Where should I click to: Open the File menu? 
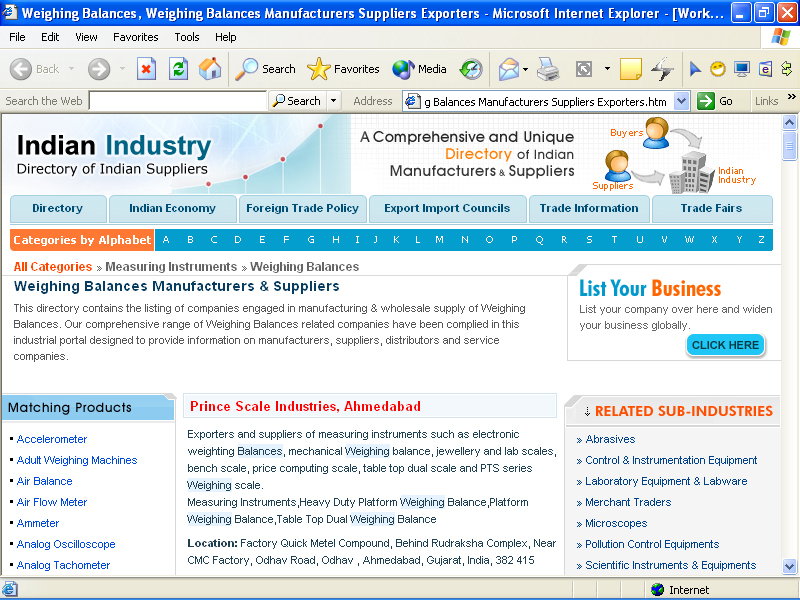17,37
